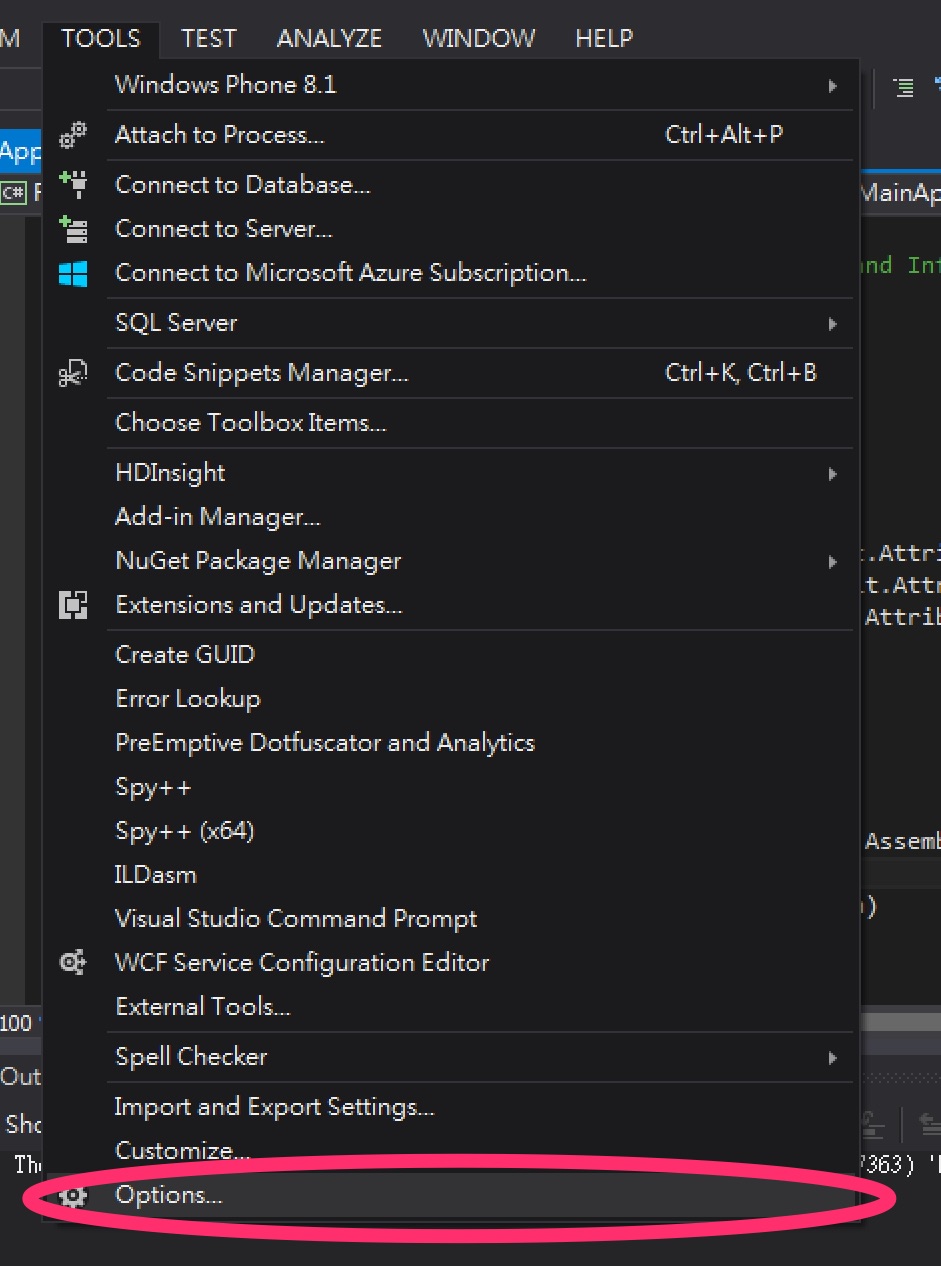The height and width of the screenshot is (1266, 941).
Task: Open the TEST menu
Action: point(208,39)
